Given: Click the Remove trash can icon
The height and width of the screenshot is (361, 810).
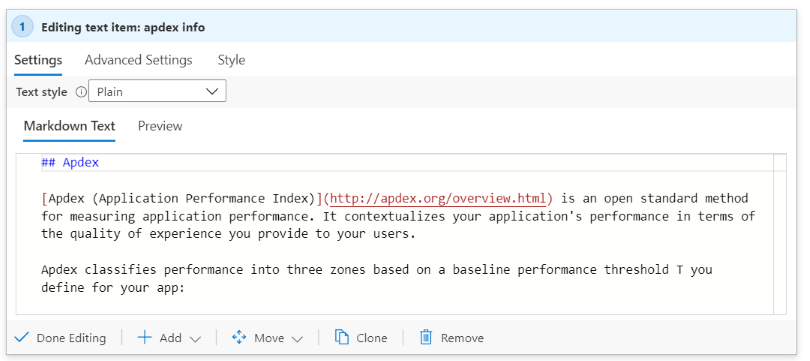Looking at the screenshot, I should point(426,337).
